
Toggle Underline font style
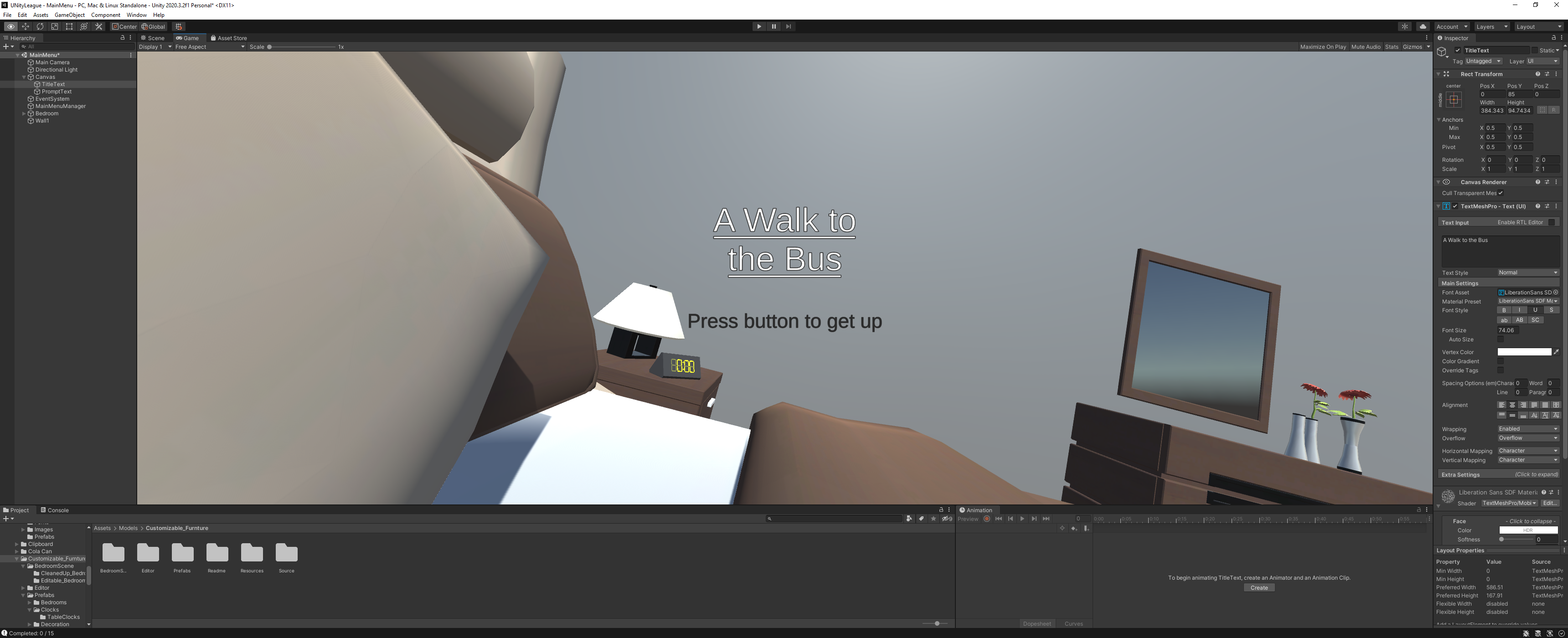[x=1535, y=310]
